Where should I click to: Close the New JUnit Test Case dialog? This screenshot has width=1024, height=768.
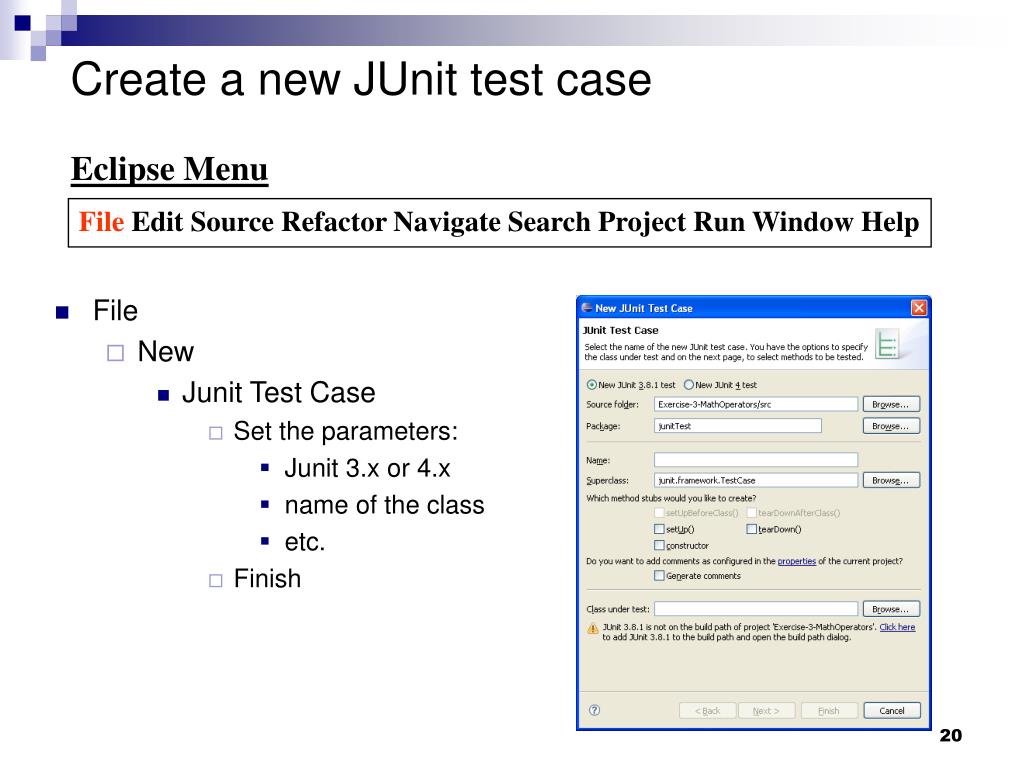tap(919, 308)
